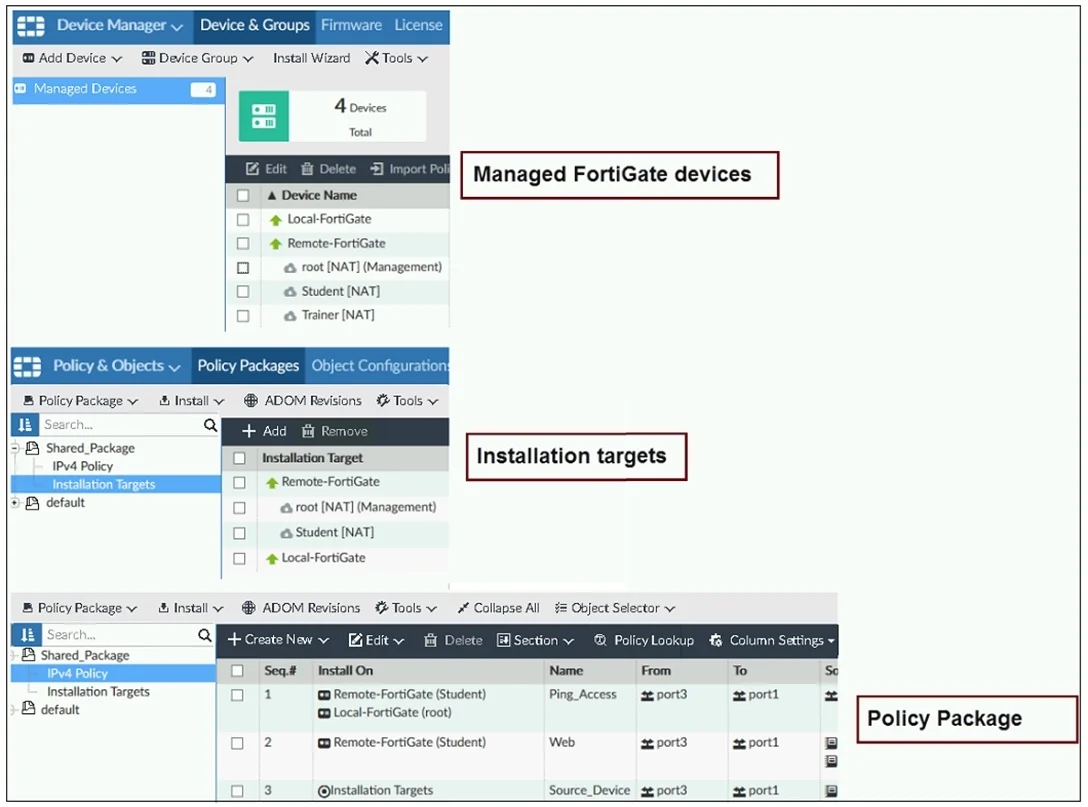
Task: Open the Object Configurations tab
Action: coord(380,366)
